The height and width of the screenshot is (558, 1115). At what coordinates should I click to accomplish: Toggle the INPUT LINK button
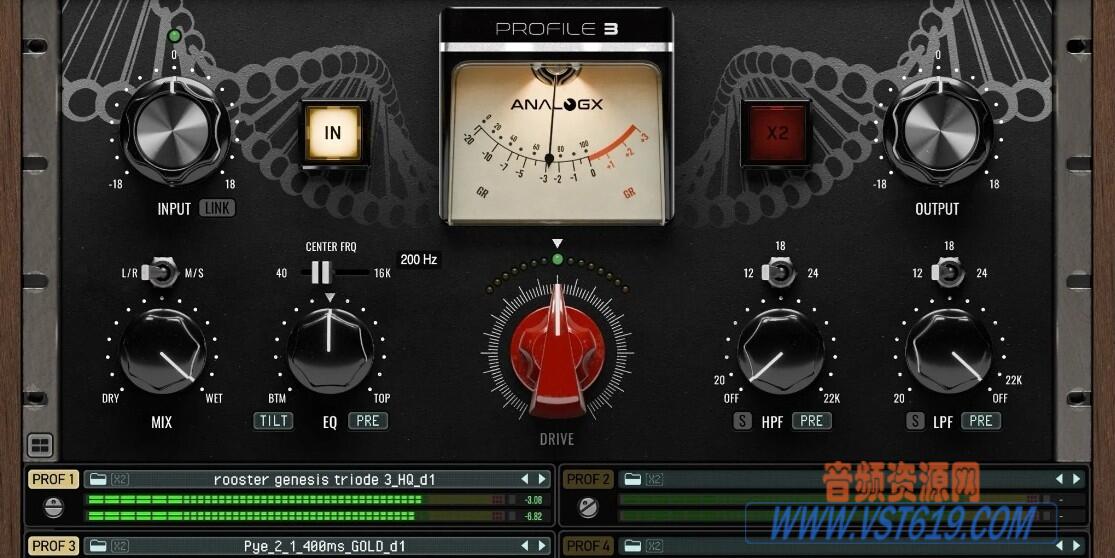(x=217, y=208)
